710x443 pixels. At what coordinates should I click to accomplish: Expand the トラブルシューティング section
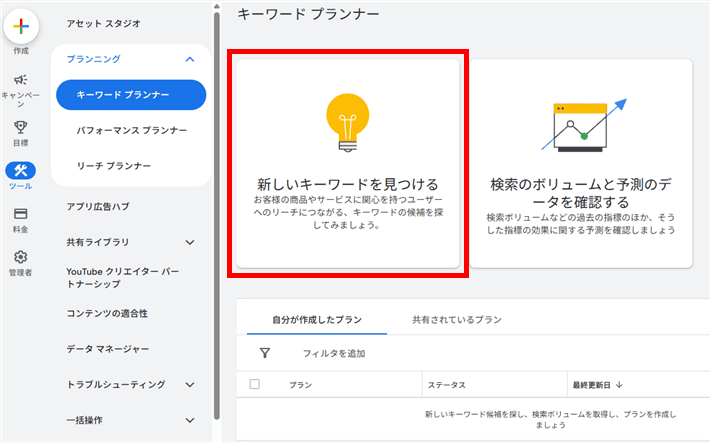pos(190,385)
